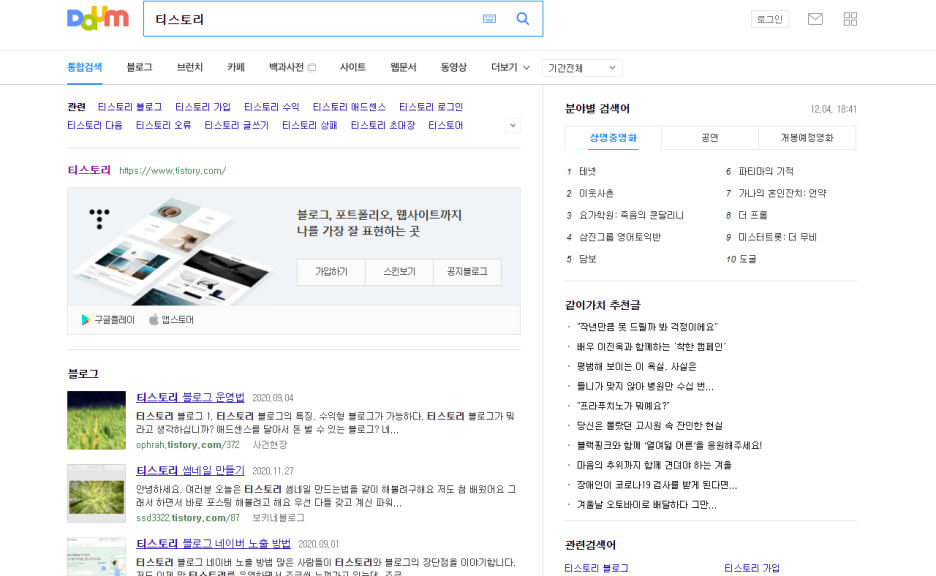The image size is (936, 576).
Task: Click related keyword 티스토리 로그인
Action: click(431, 107)
